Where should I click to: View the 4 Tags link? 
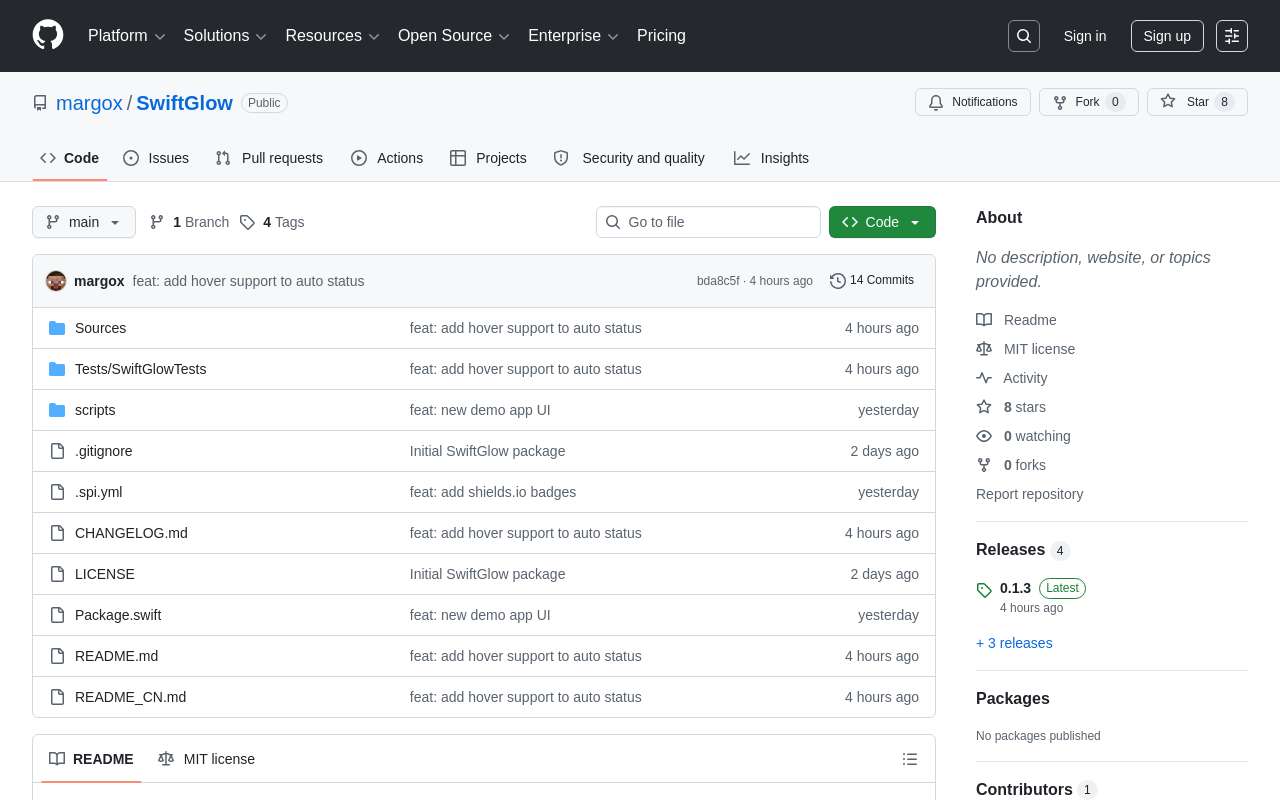272,222
